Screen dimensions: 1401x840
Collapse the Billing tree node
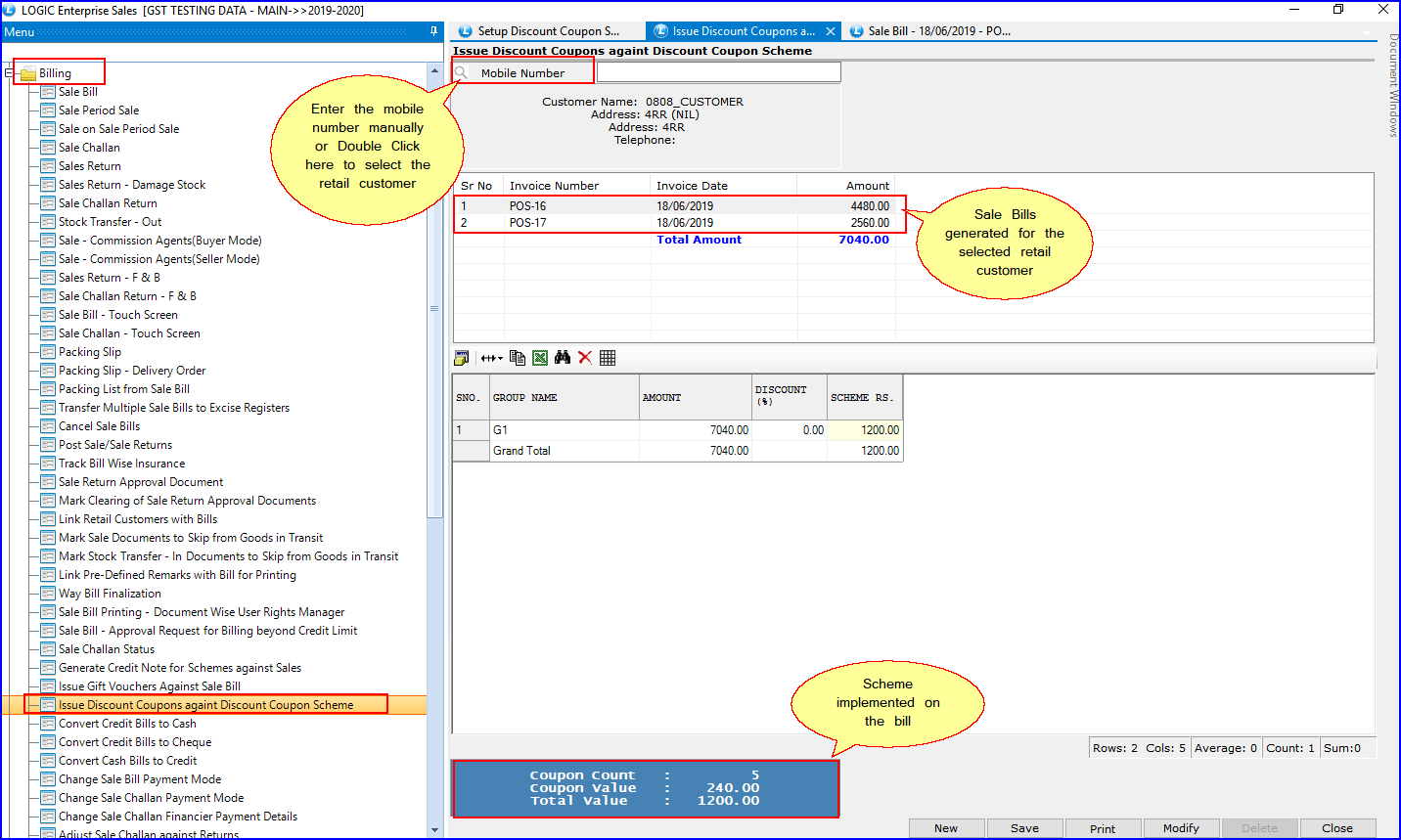click(x=9, y=73)
